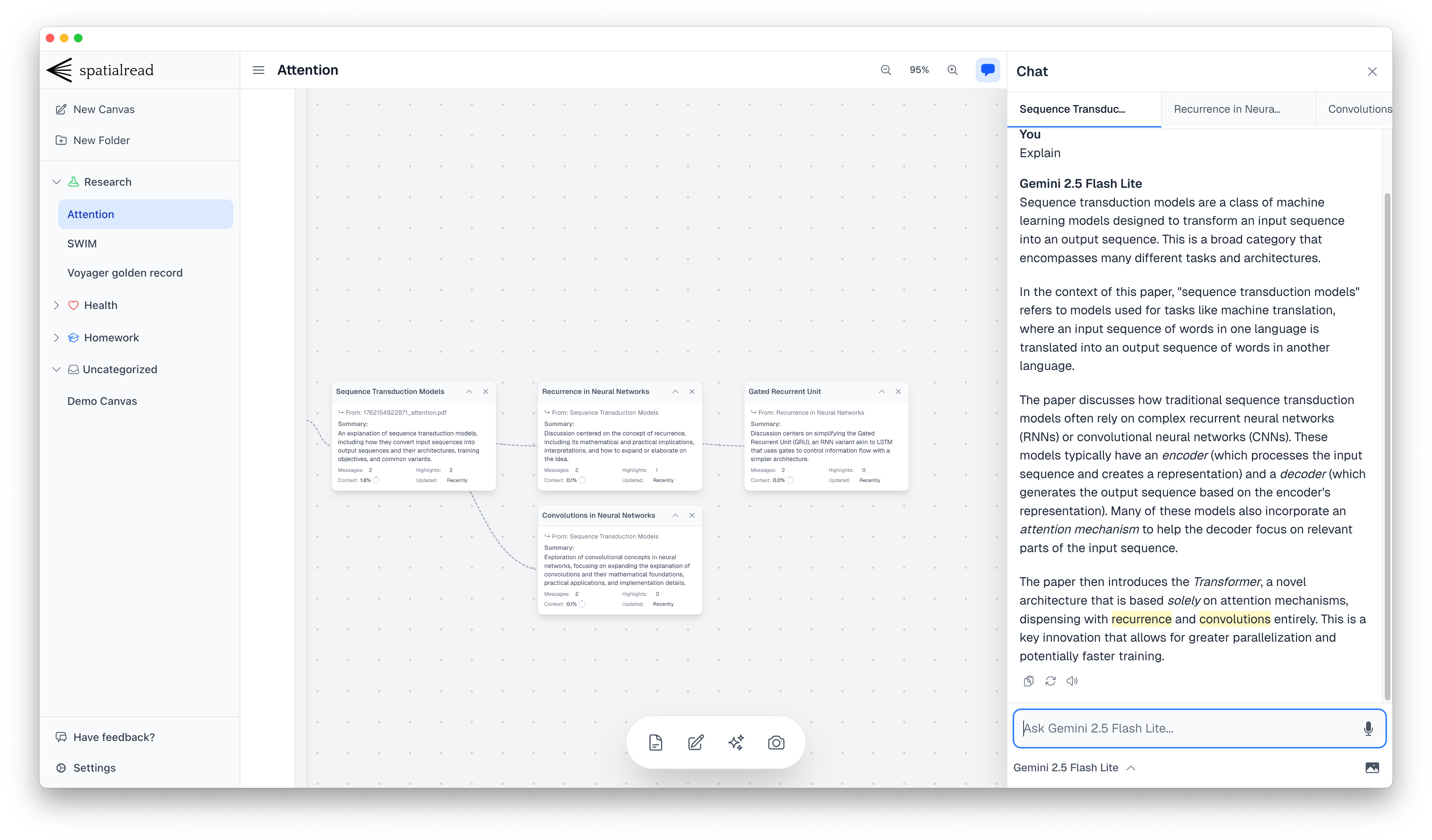
Task: Click the microphone icon in chat input
Action: tap(1368, 728)
